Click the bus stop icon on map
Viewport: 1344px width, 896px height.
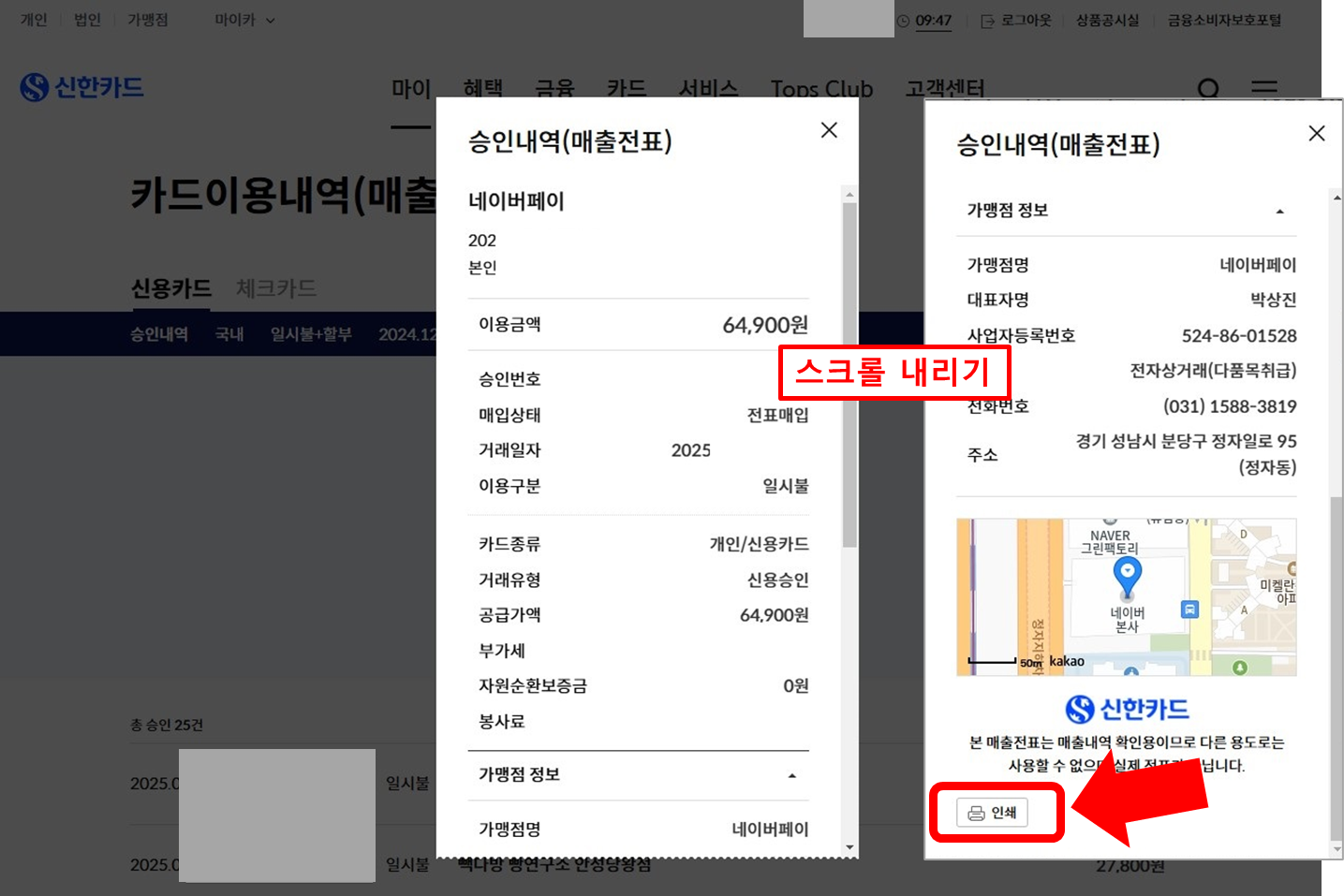pyautogui.click(x=1189, y=610)
